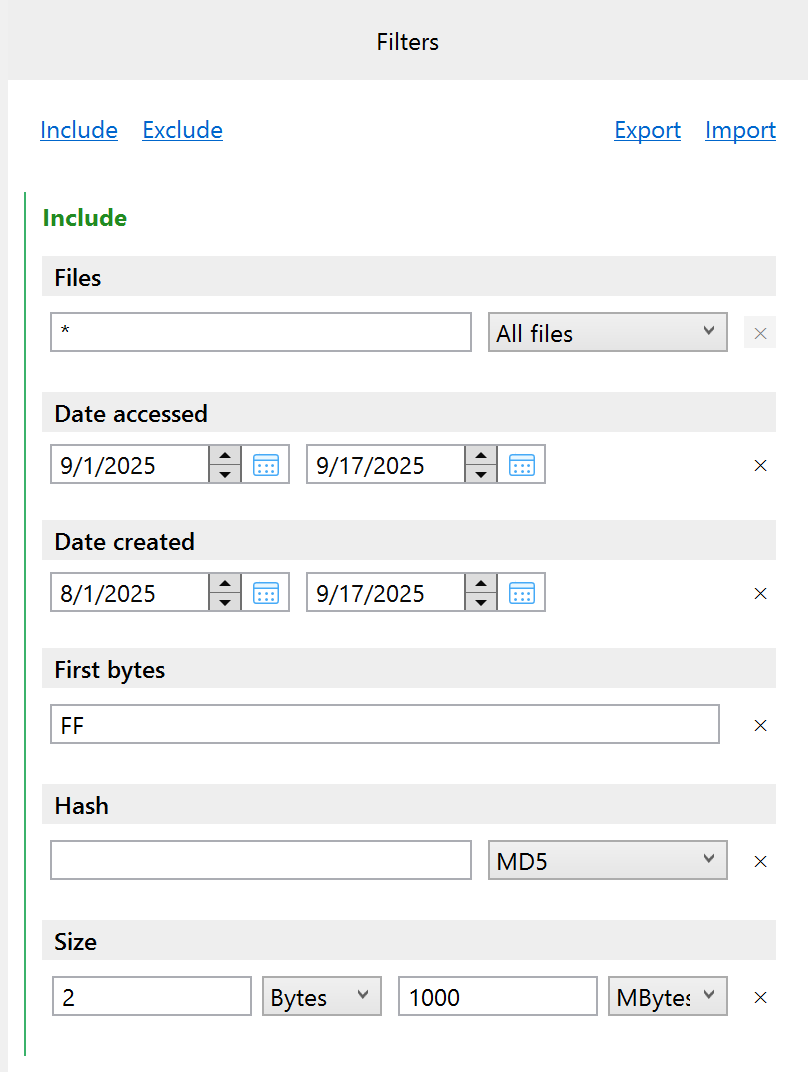Open the calendar picker for Date created start
Viewport: 808px width, 1072px height.
click(265, 592)
